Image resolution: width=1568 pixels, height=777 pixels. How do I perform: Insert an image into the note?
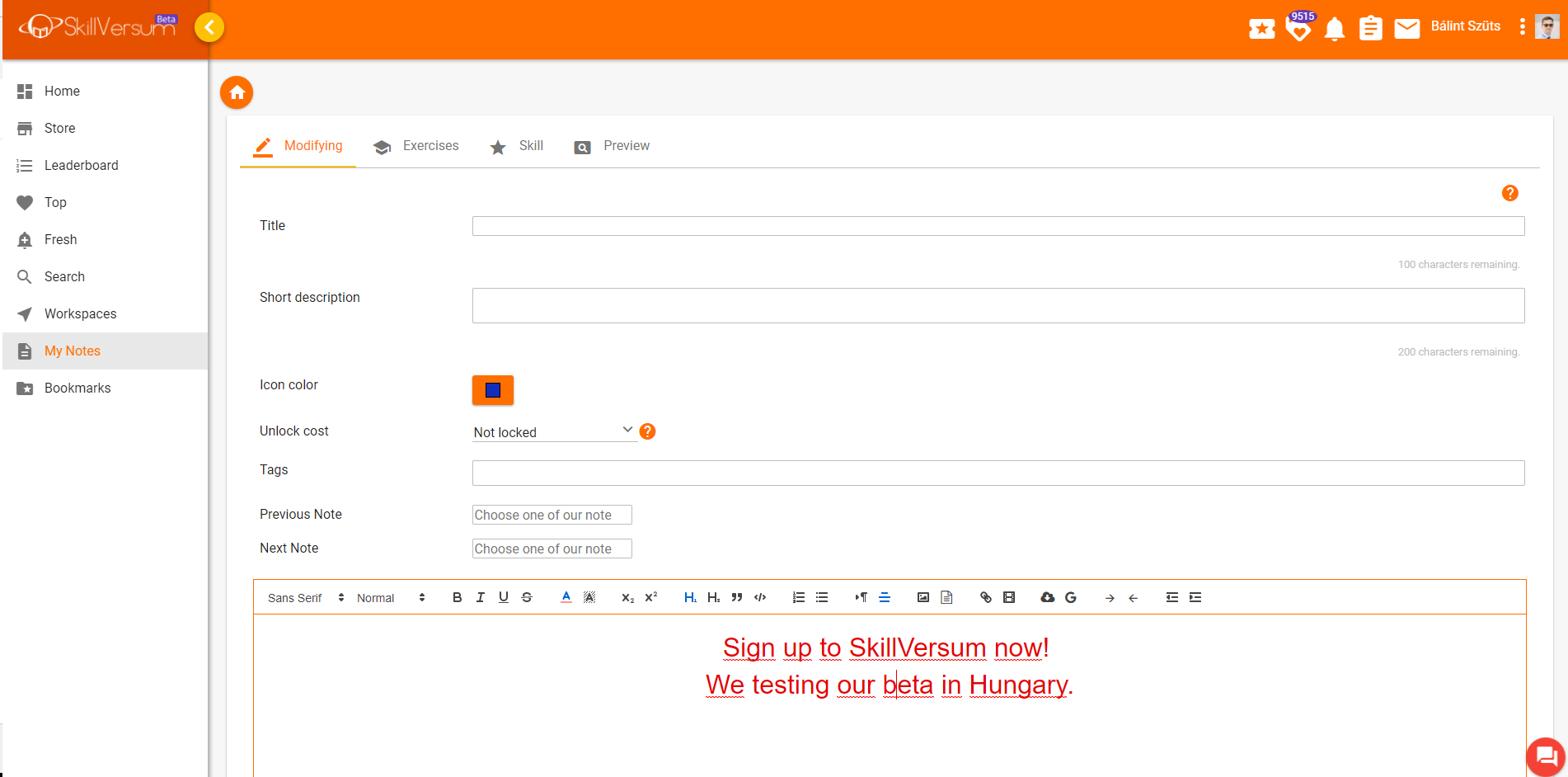point(923,597)
